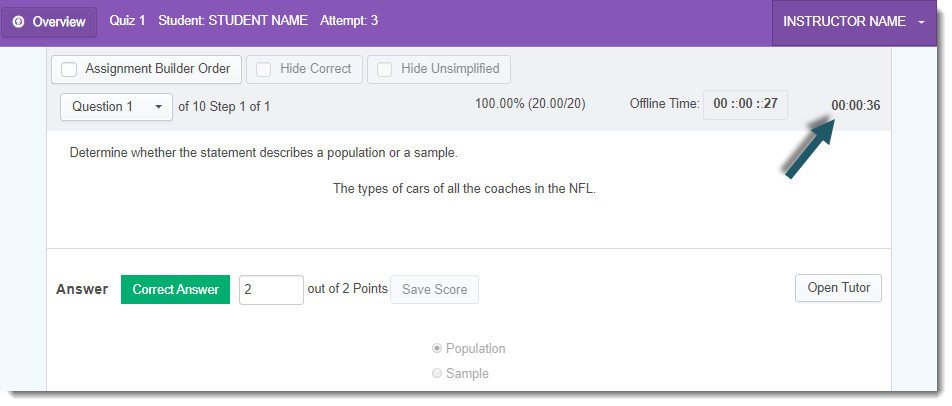Click the circled arrow icon beside Overview
Screen dimensions: 952x406
click(18, 22)
